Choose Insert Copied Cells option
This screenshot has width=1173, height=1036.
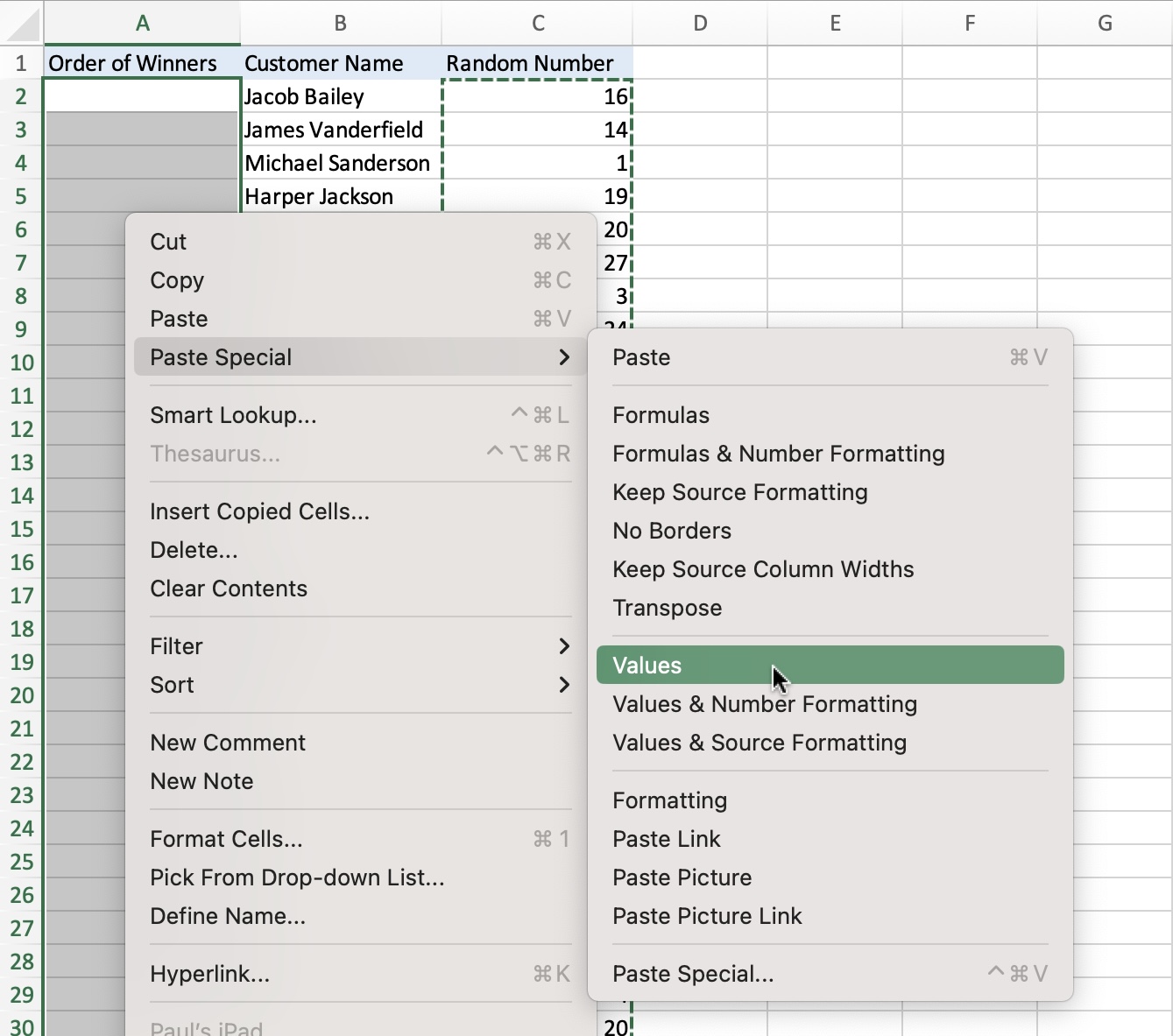pos(360,511)
